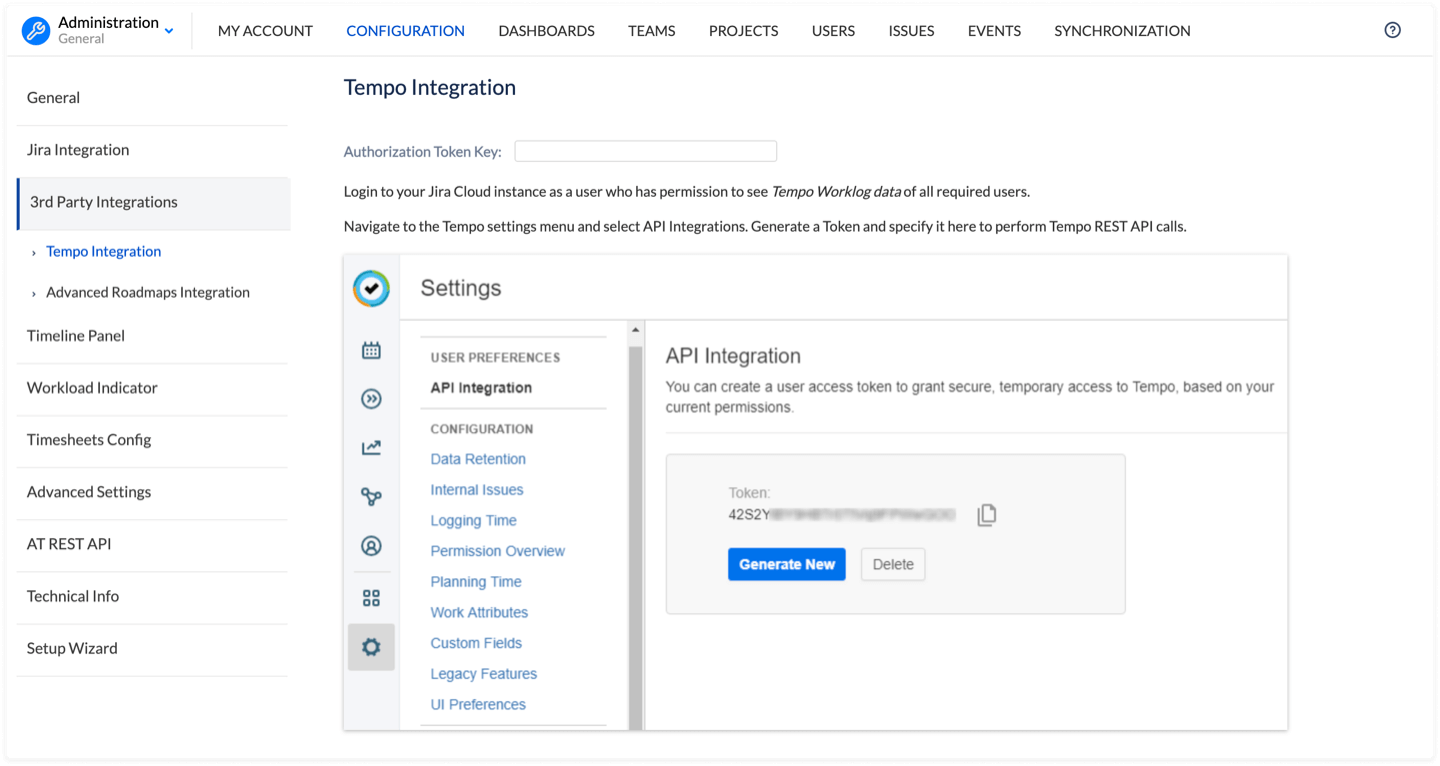Viewport: 1440px width, 766px height.
Task: Click the chart reports icon in Tempo sidebar
Action: (371, 447)
